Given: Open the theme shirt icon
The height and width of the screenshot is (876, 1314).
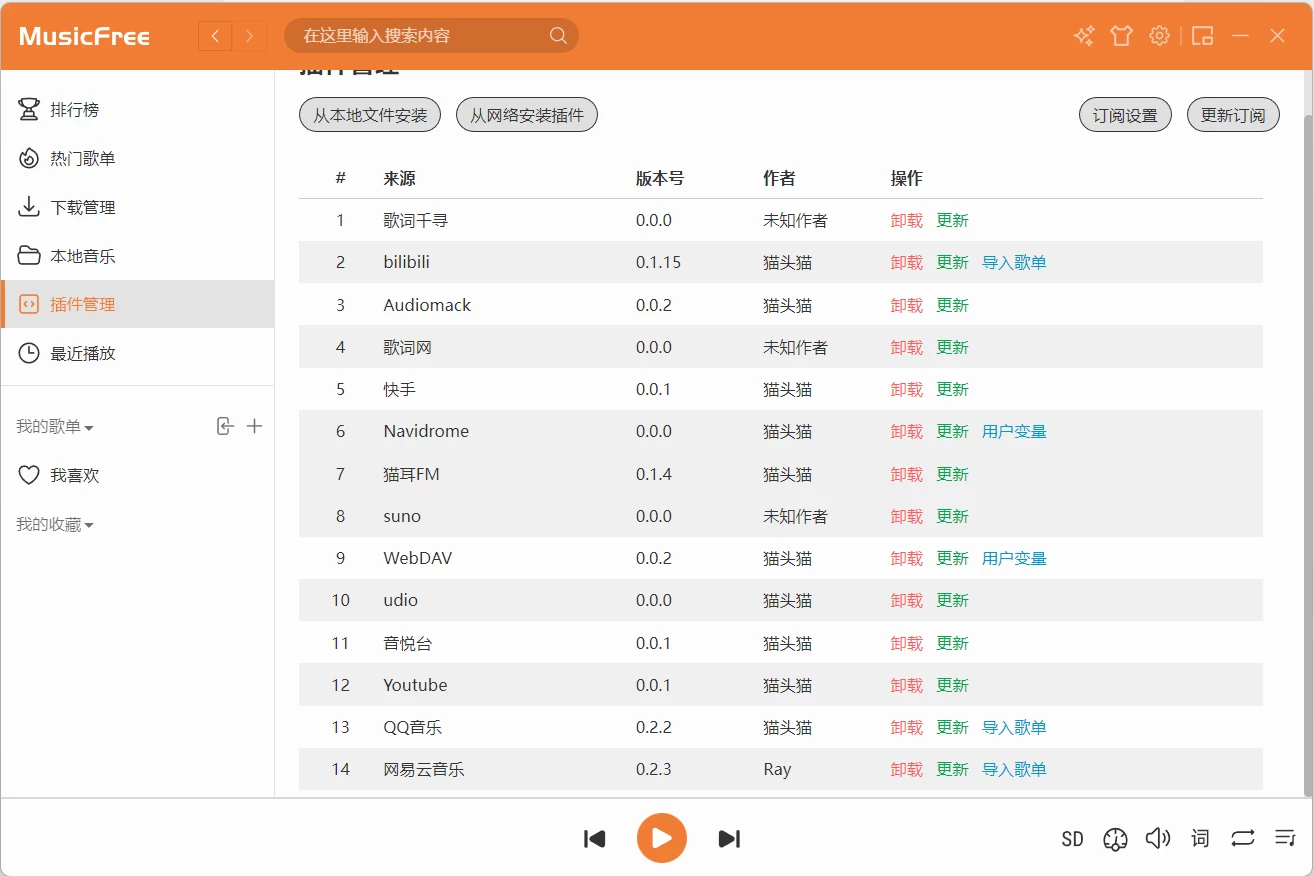Looking at the screenshot, I should point(1121,36).
